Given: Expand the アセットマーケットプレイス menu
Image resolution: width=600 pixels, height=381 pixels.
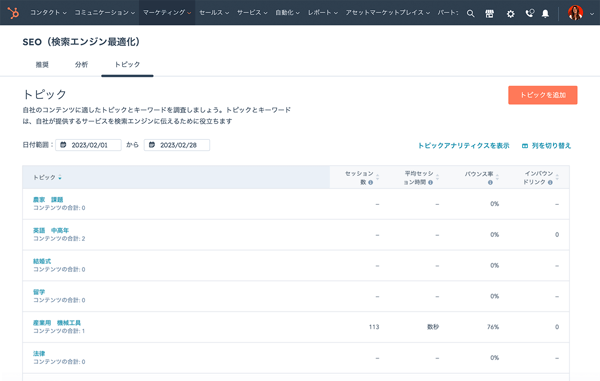Looking at the screenshot, I should click(x=388, y=13).
